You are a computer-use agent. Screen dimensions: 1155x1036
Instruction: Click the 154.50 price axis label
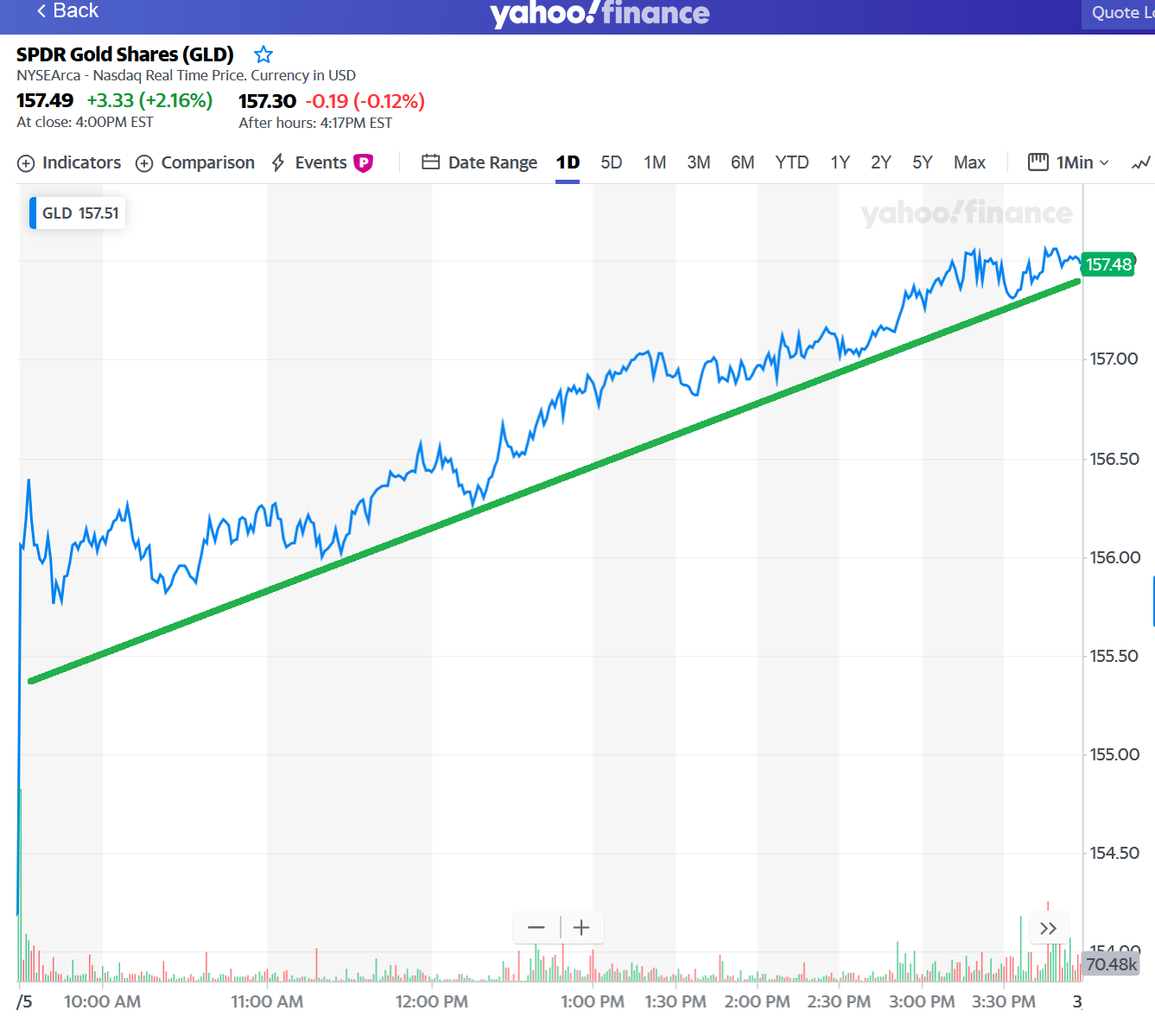(x=1114, y=853)
